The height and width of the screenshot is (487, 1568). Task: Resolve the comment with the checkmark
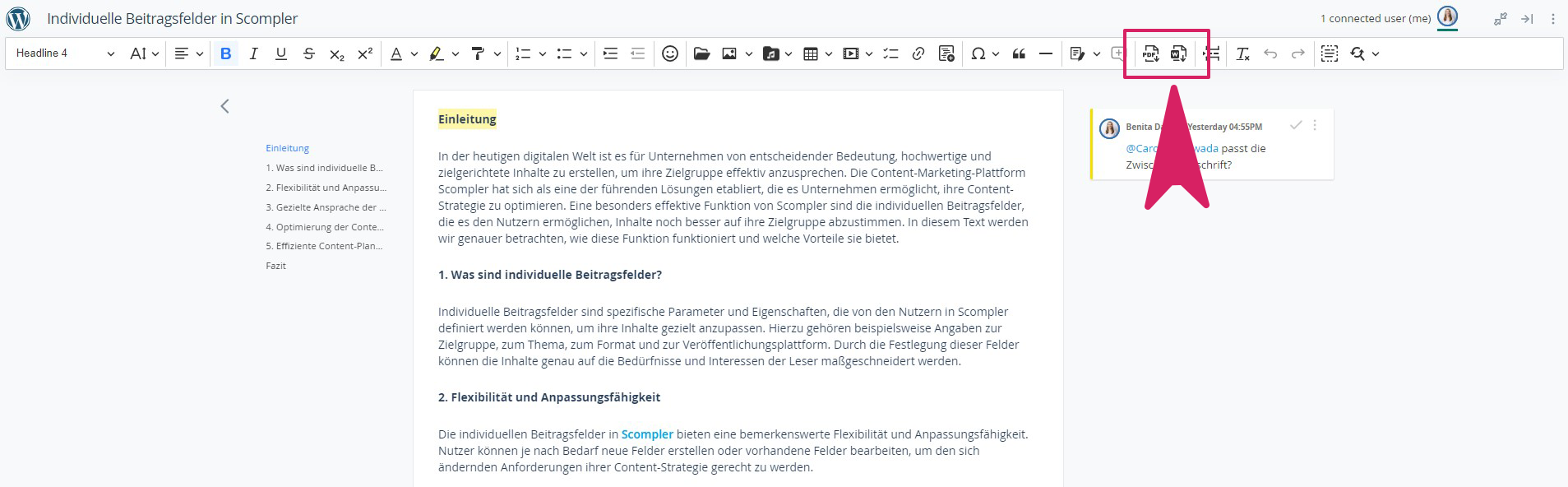(1296, 125)
